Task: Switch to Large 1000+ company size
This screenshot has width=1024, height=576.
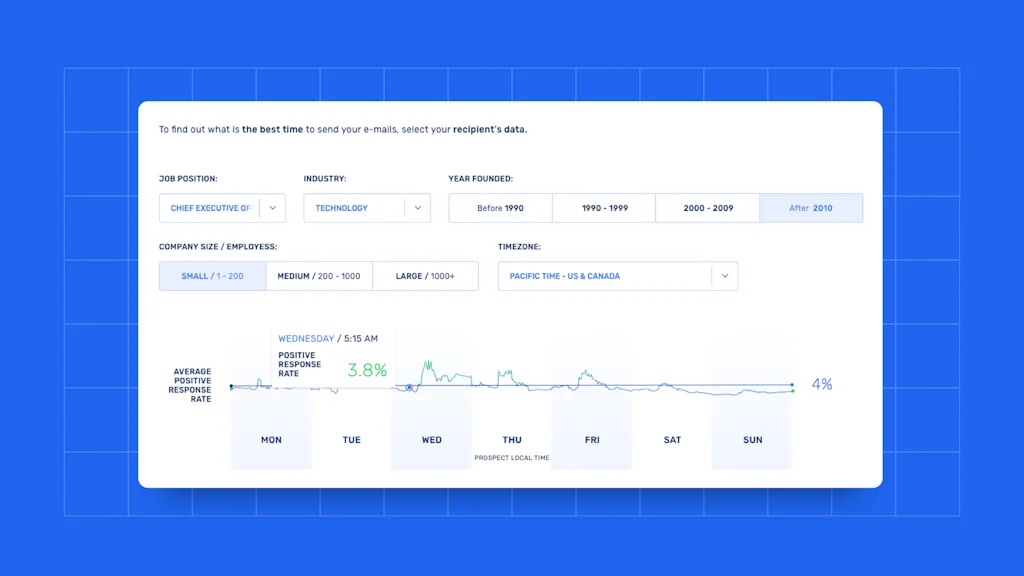Action: coord(425,276)
